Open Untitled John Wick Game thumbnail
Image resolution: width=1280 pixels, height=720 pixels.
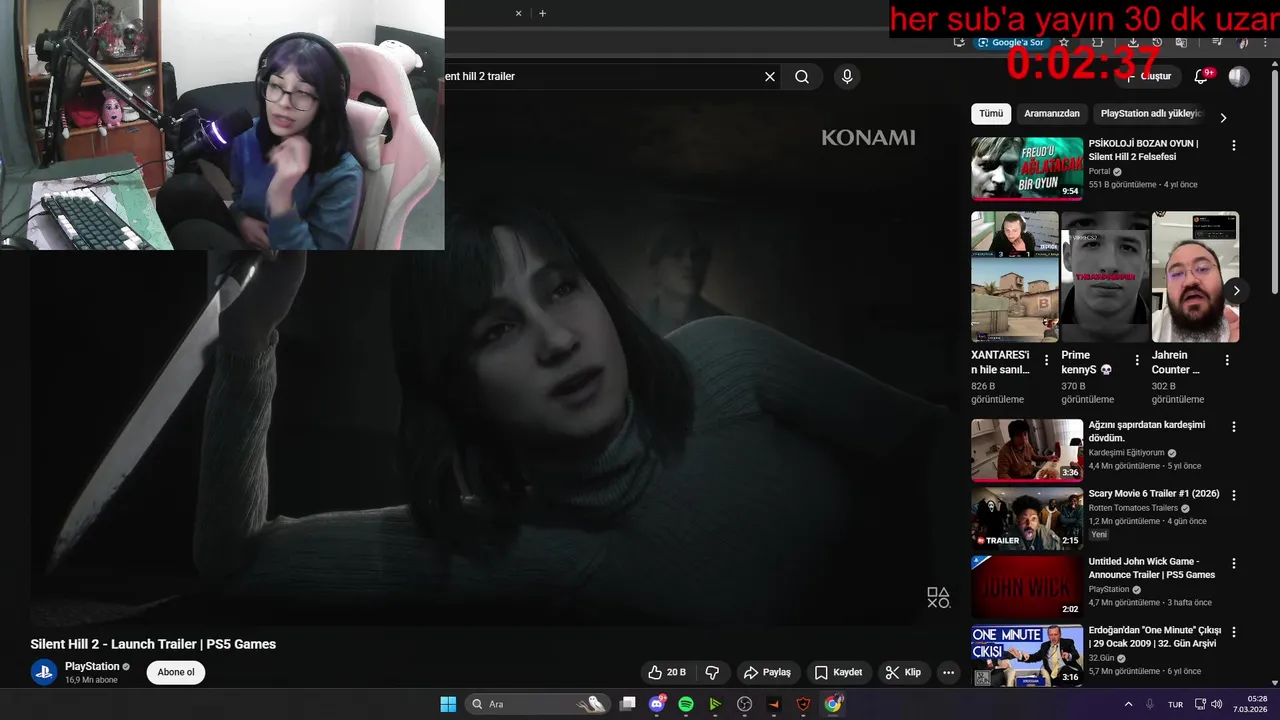(1027, 587)
